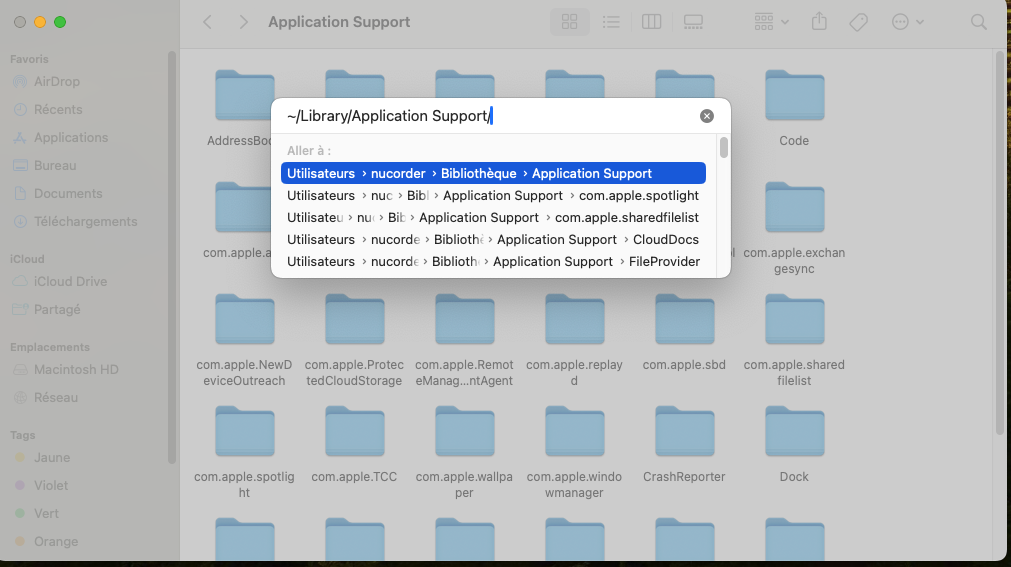This screenshot has height=567, width=1011.
Task: Choose the com.apple.spotlight path suggestion
Action: (x=493, y=195)
